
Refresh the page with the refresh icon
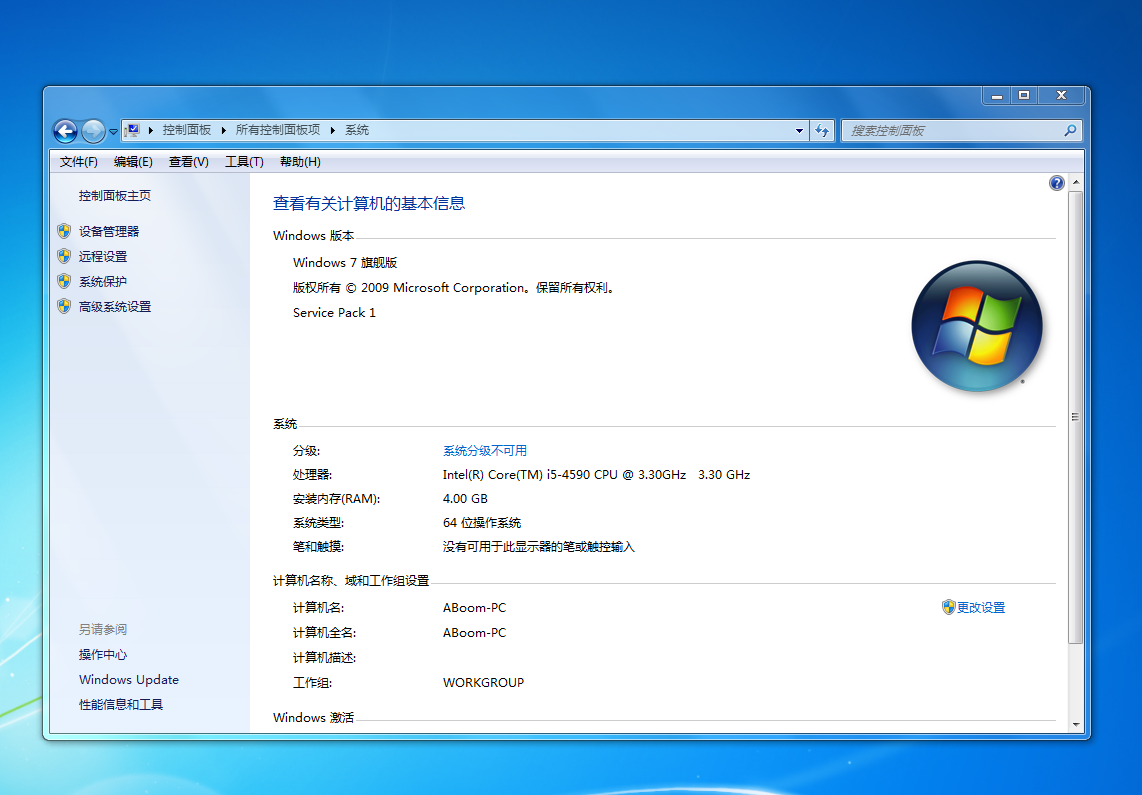[x=822, y=131]
